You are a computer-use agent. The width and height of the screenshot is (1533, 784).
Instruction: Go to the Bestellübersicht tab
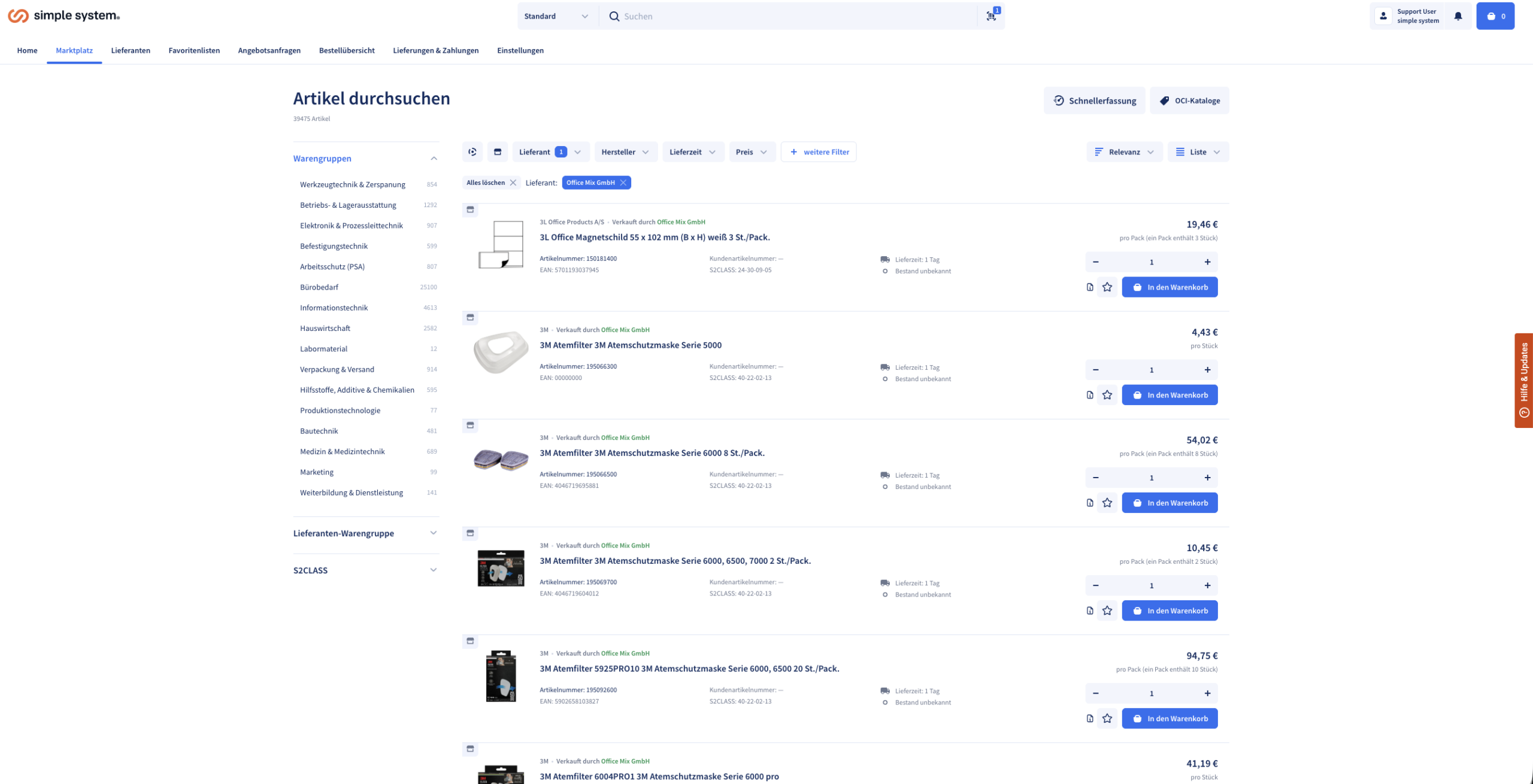[x=347, y=50]
